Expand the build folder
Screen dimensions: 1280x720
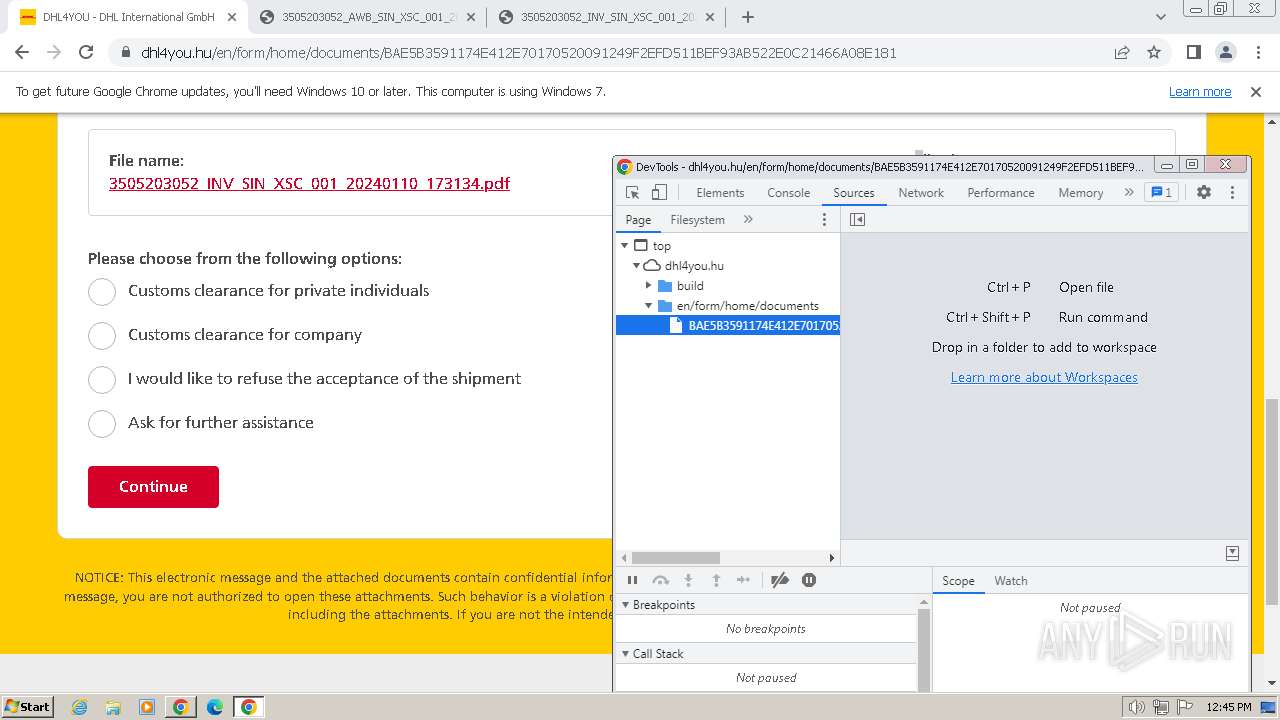[649, 286]
